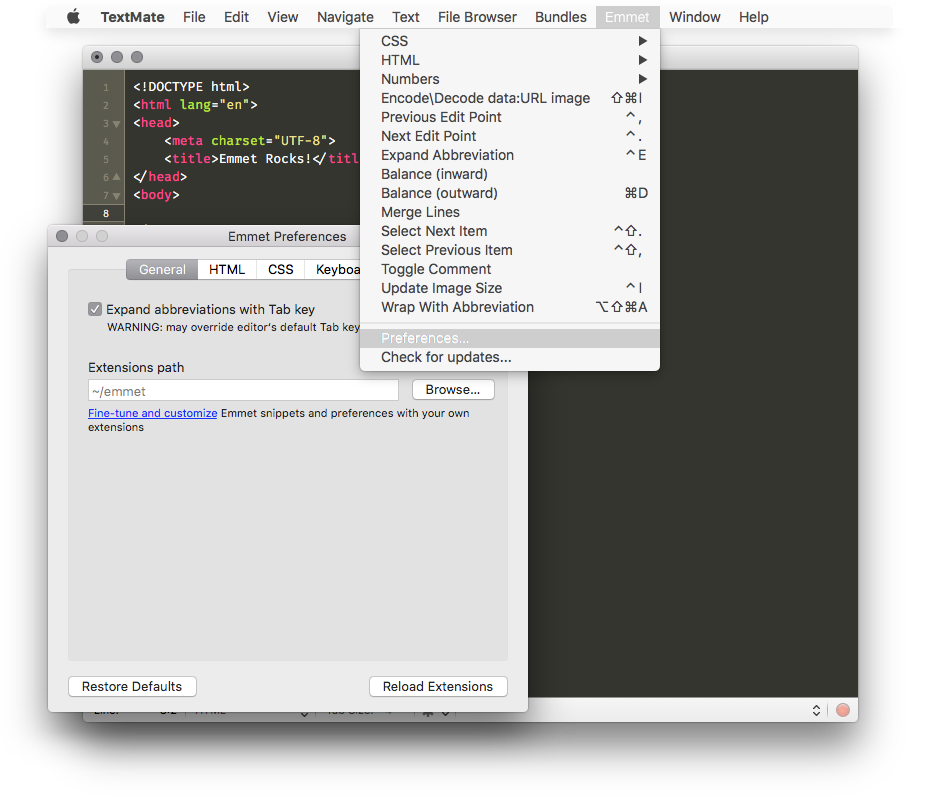Choose Expand Abbreviation
Screen dimensions: 940x800
(510, 155)
